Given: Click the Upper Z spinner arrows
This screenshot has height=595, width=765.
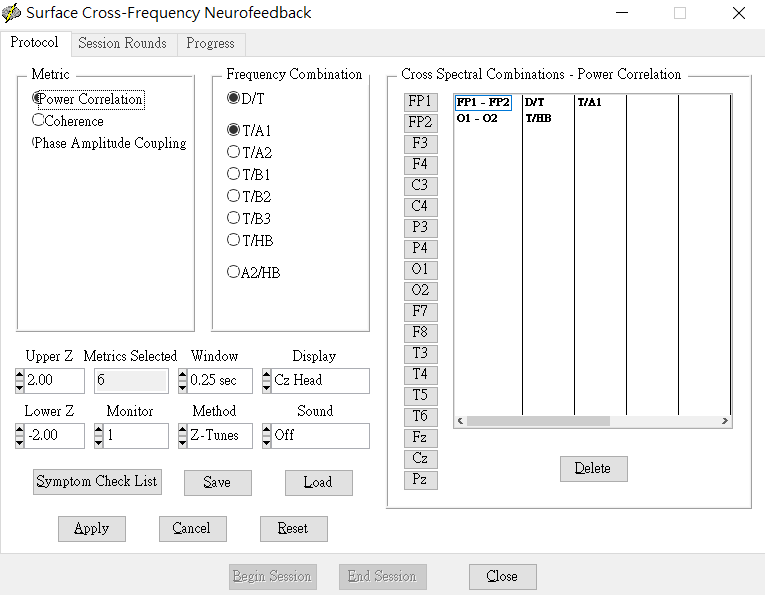Looking at the screenshot, I should click(20, 381).
